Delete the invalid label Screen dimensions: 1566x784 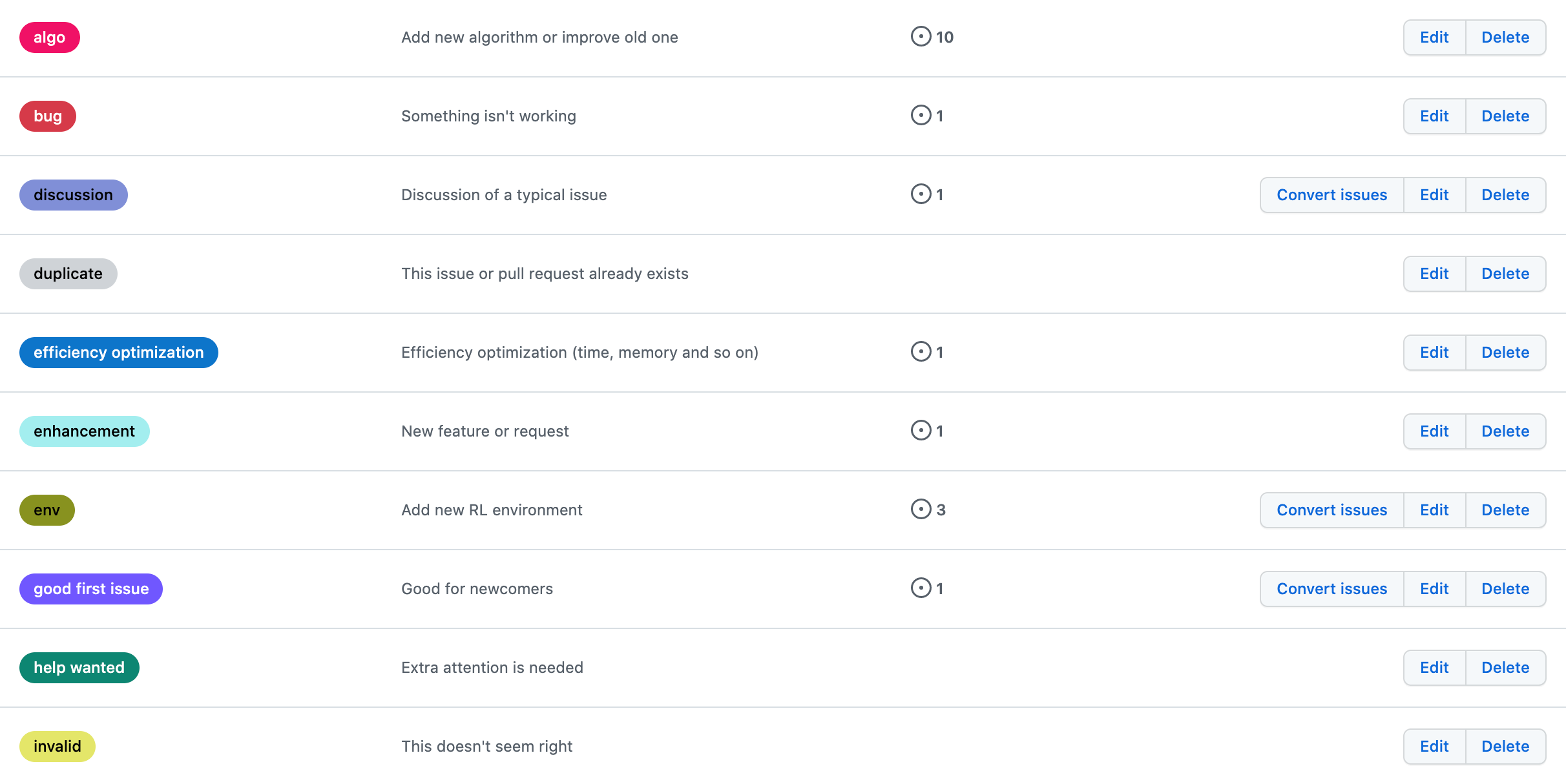[1505, 747]
